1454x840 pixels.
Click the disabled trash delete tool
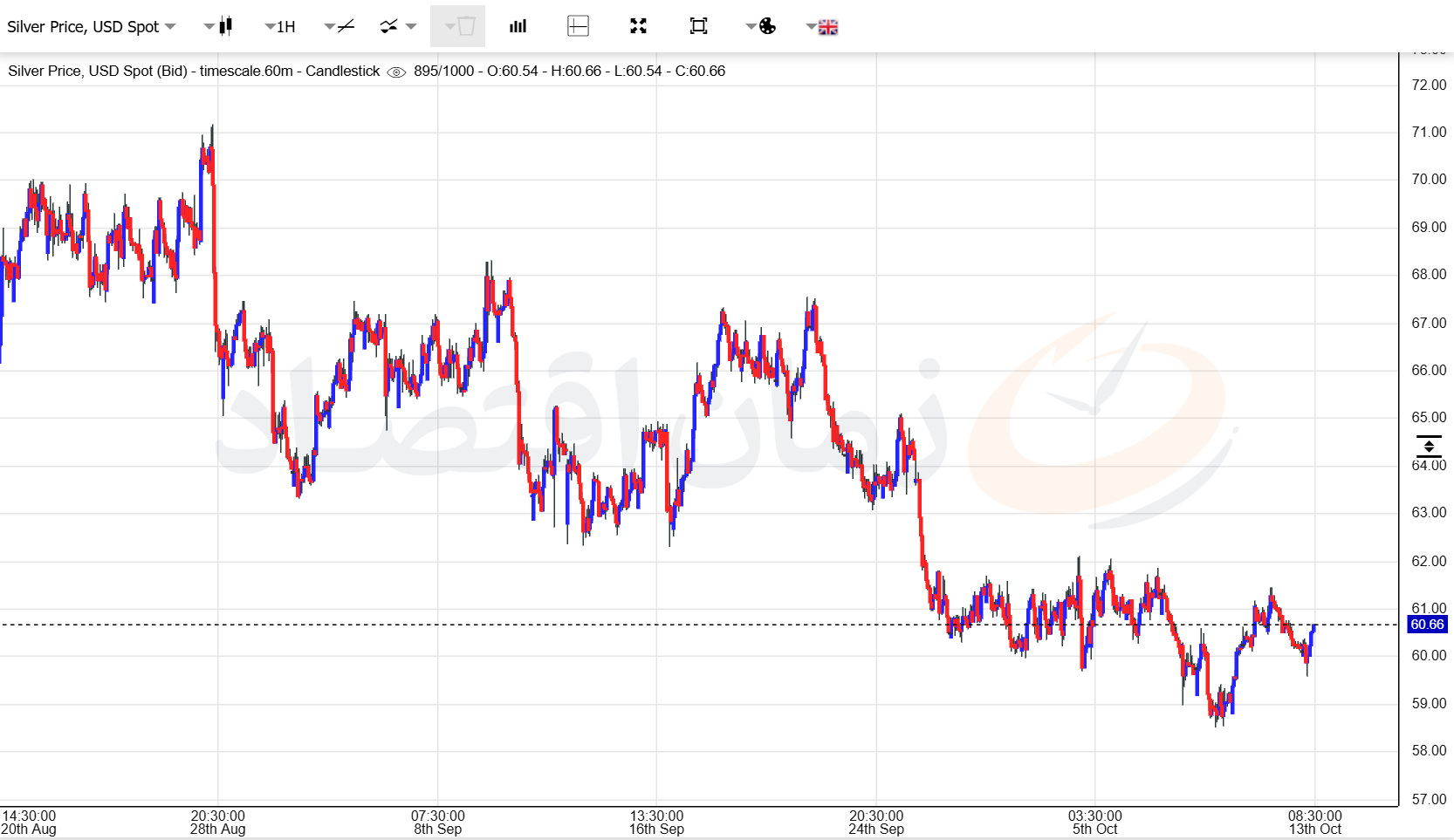click(458, 26)
